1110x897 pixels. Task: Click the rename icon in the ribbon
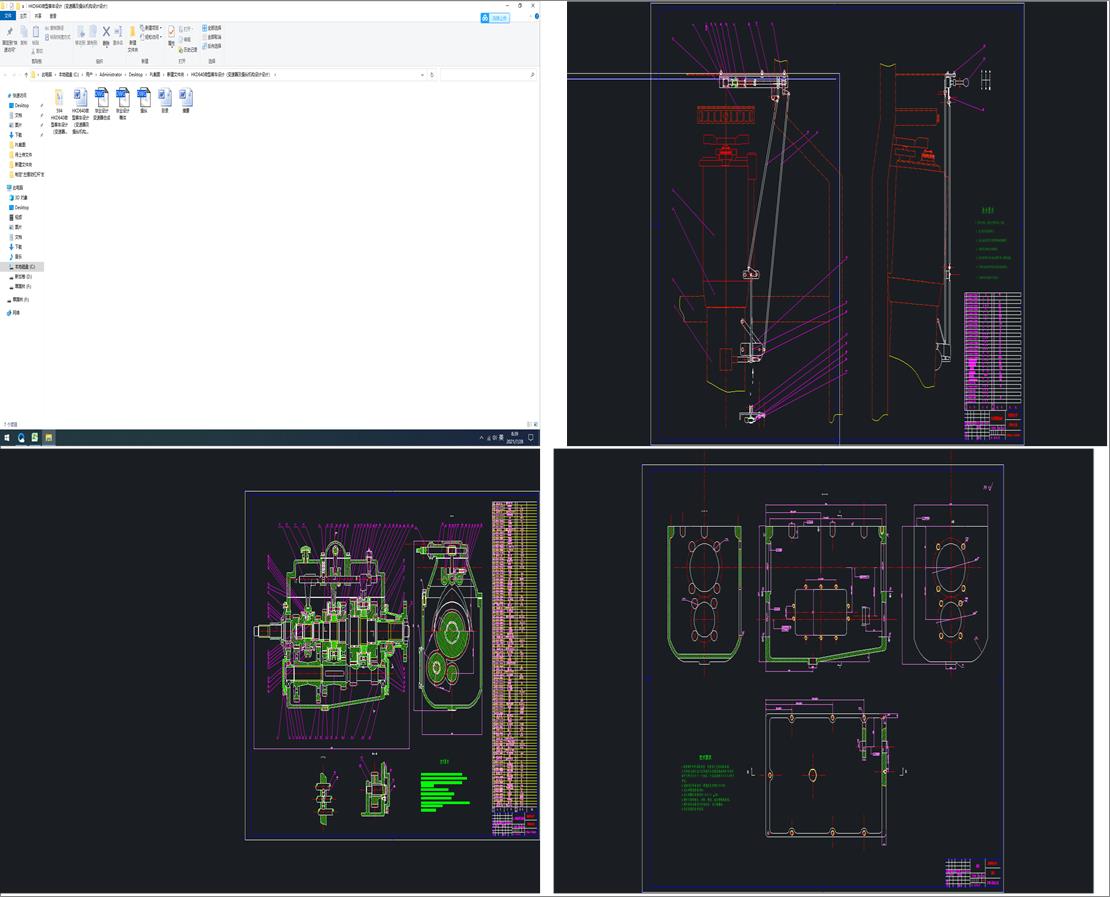(x=118, y=33)
